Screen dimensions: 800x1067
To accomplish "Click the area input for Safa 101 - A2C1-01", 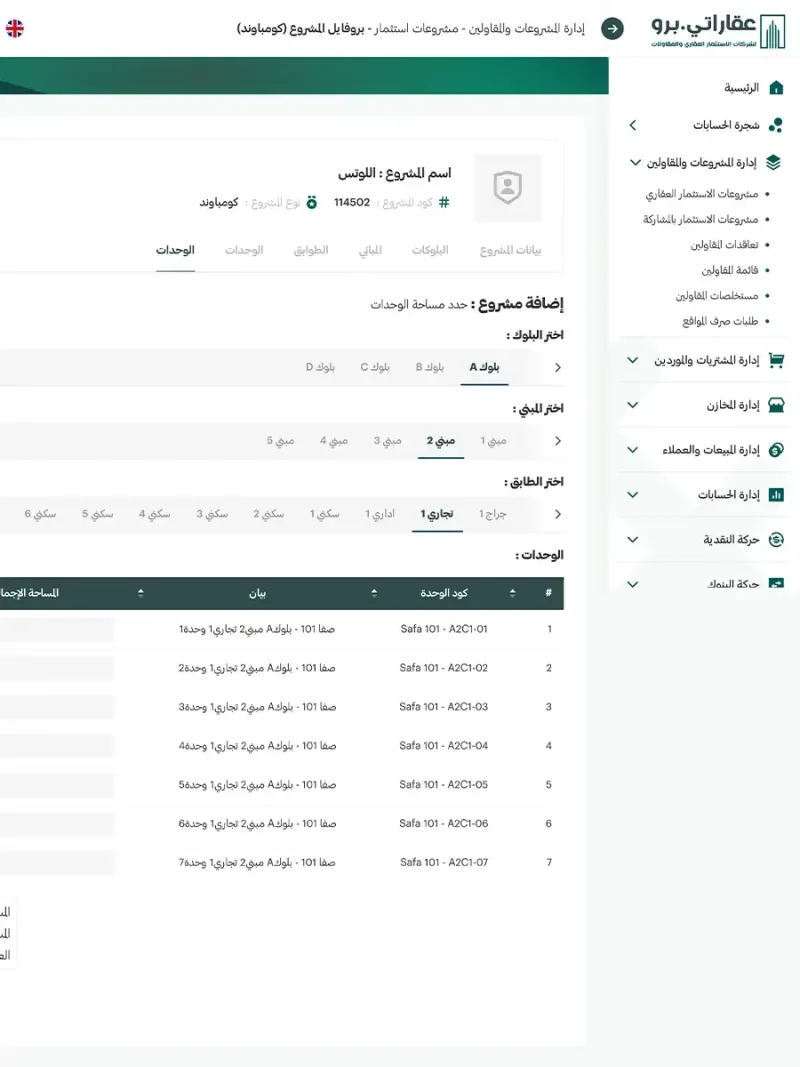I will (56, 629).
